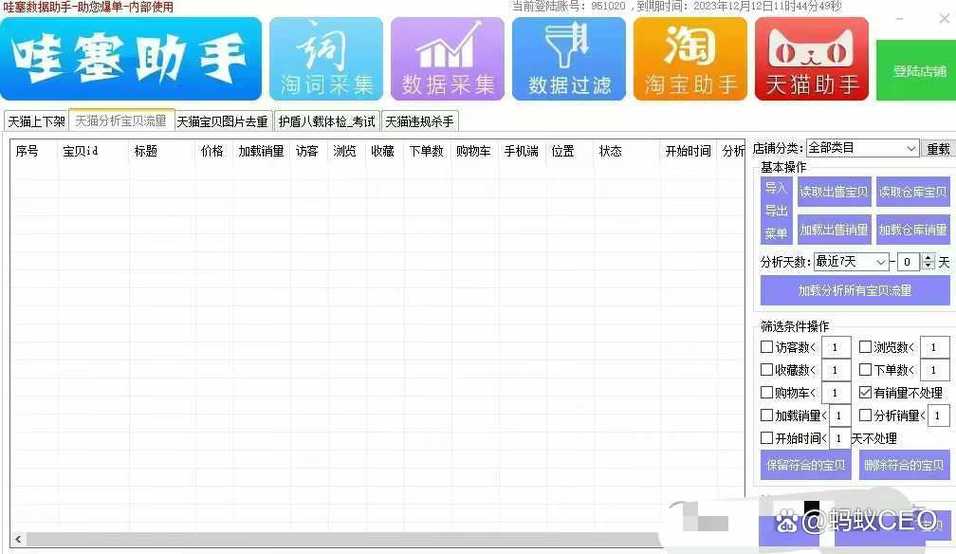Click the 读取仓库宝贝 button

912,192
